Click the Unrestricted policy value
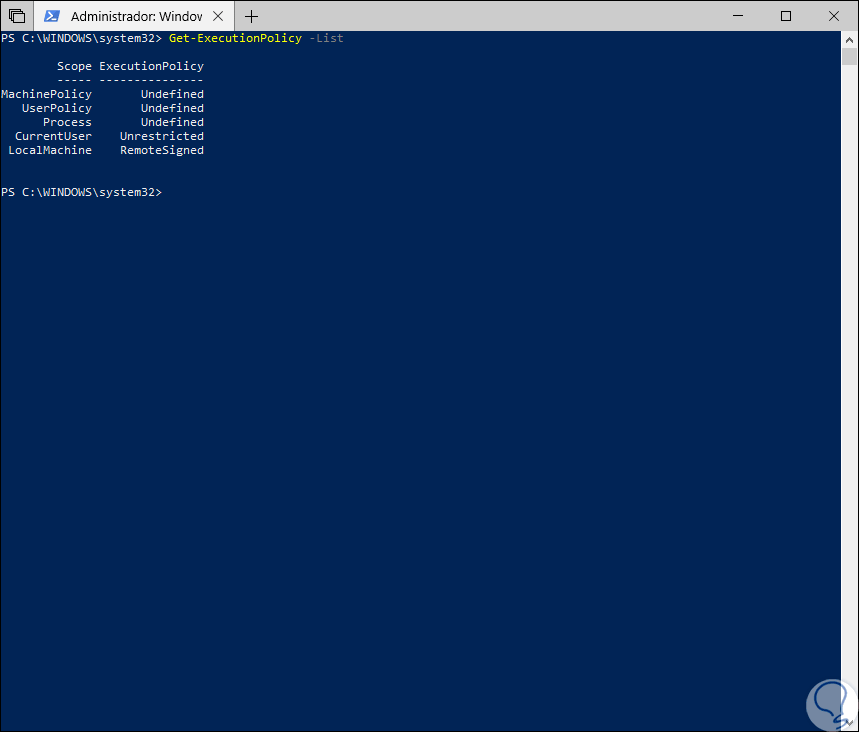Screen dimensions: 859x732 (162, 136)
